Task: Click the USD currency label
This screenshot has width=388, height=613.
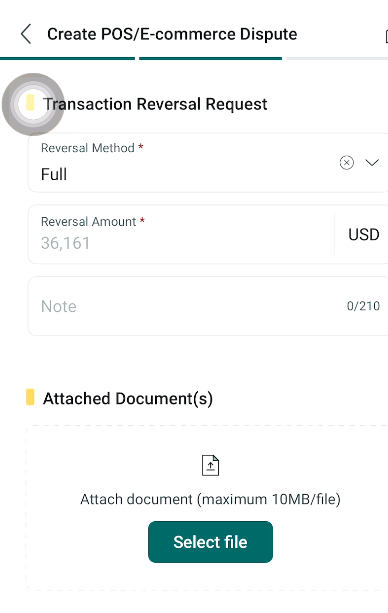Action: 364,235
